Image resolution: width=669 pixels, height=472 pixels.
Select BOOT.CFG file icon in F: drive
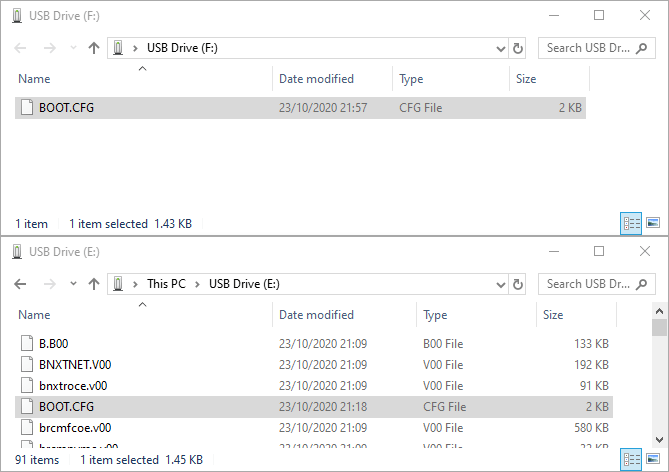click(x=27, y=108)
